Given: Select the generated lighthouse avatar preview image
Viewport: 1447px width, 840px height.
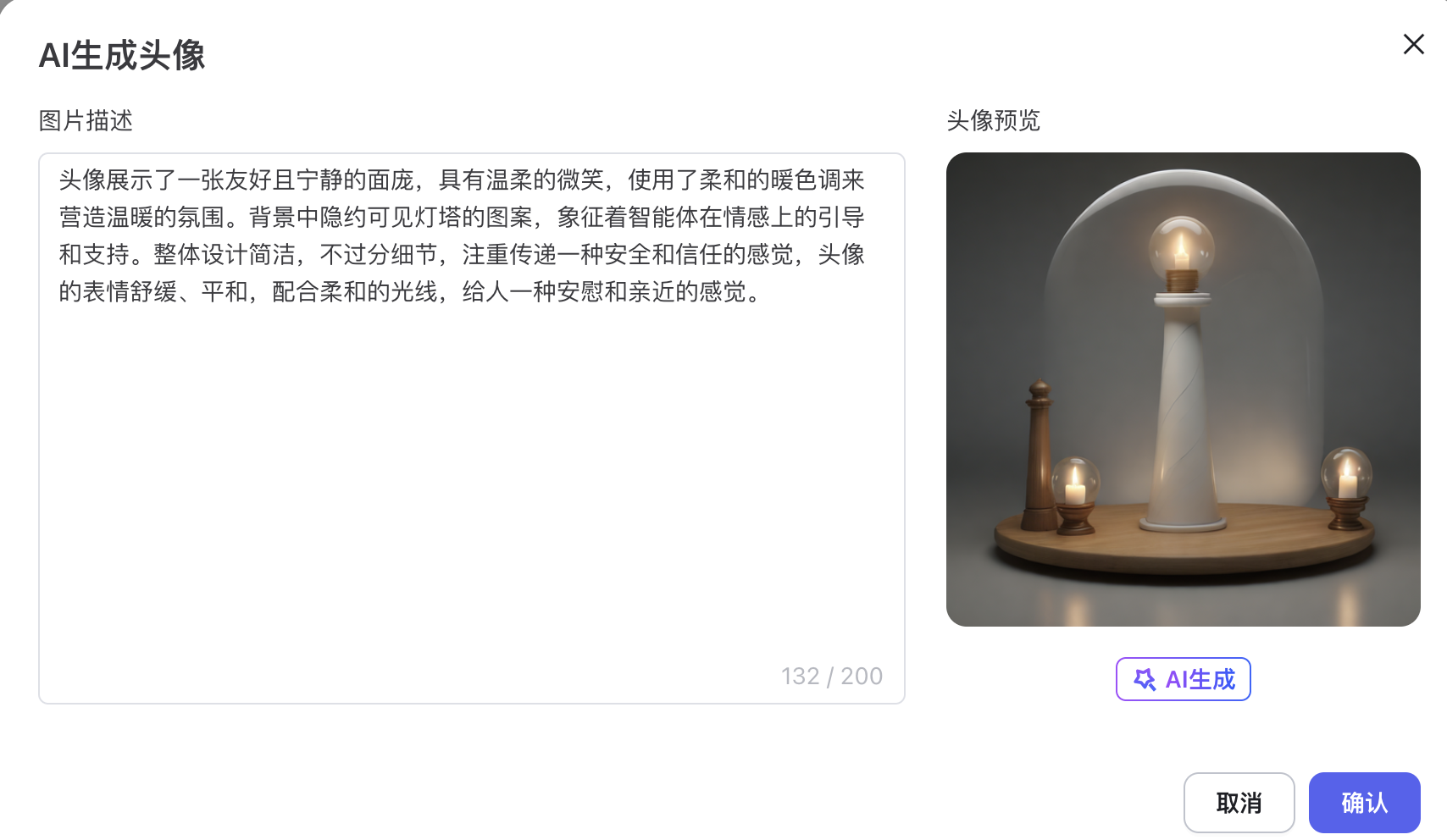Looking at the screenshot, I should 1183,390.
